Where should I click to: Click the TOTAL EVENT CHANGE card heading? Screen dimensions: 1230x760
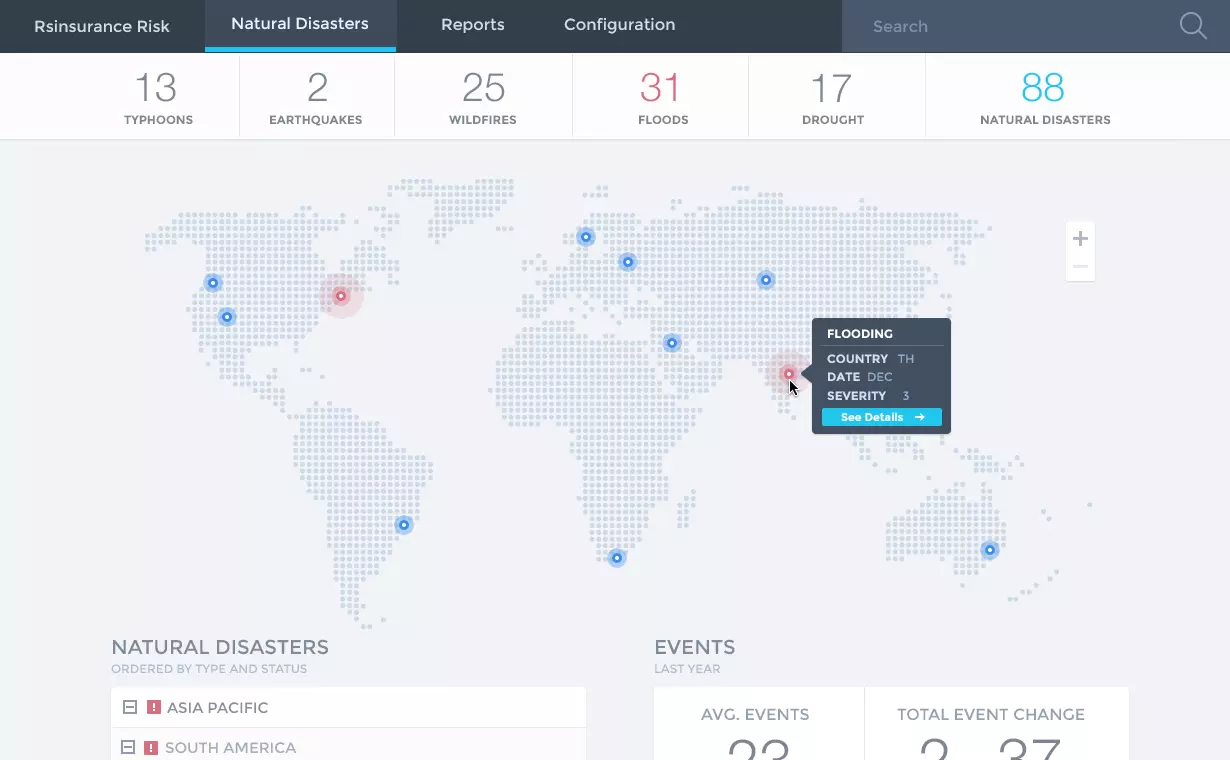coord(991,714)
